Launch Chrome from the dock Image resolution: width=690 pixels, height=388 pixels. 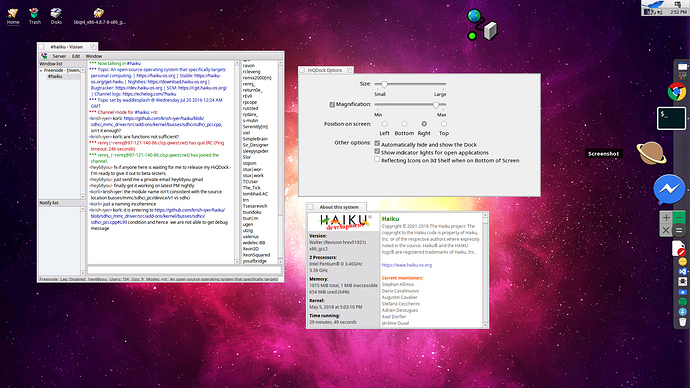pyautogui.click(x=676, y=92)
